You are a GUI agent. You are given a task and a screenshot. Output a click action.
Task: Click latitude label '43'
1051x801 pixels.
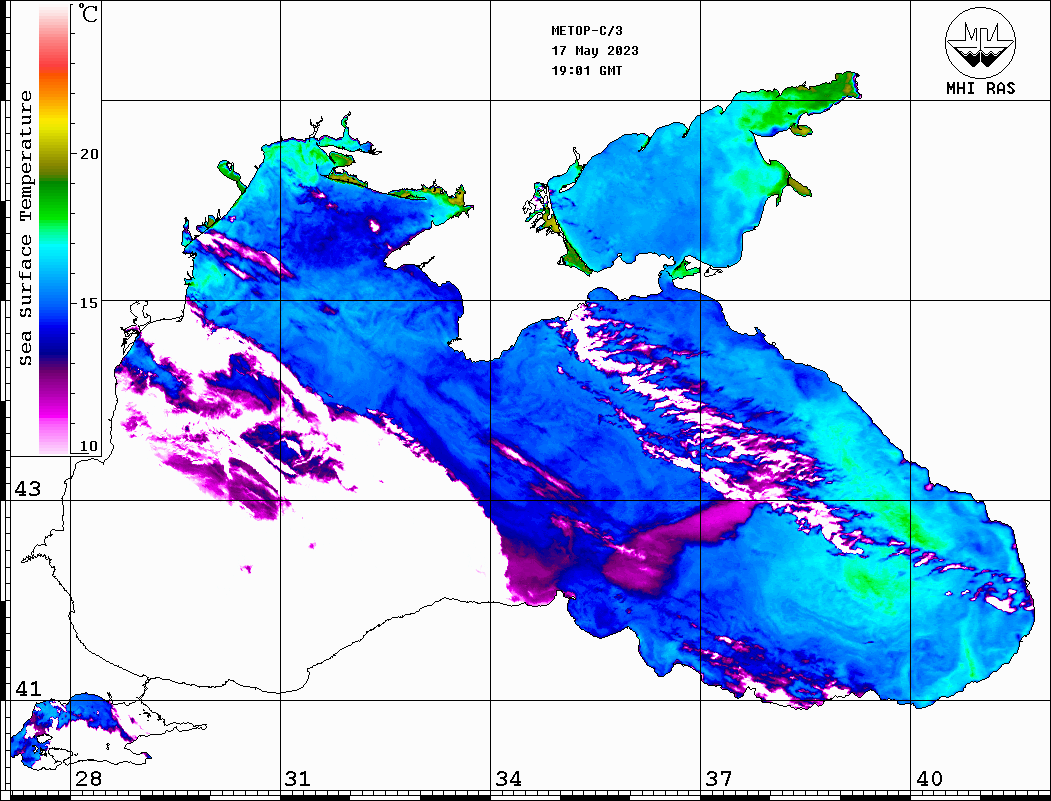point(27,489)
